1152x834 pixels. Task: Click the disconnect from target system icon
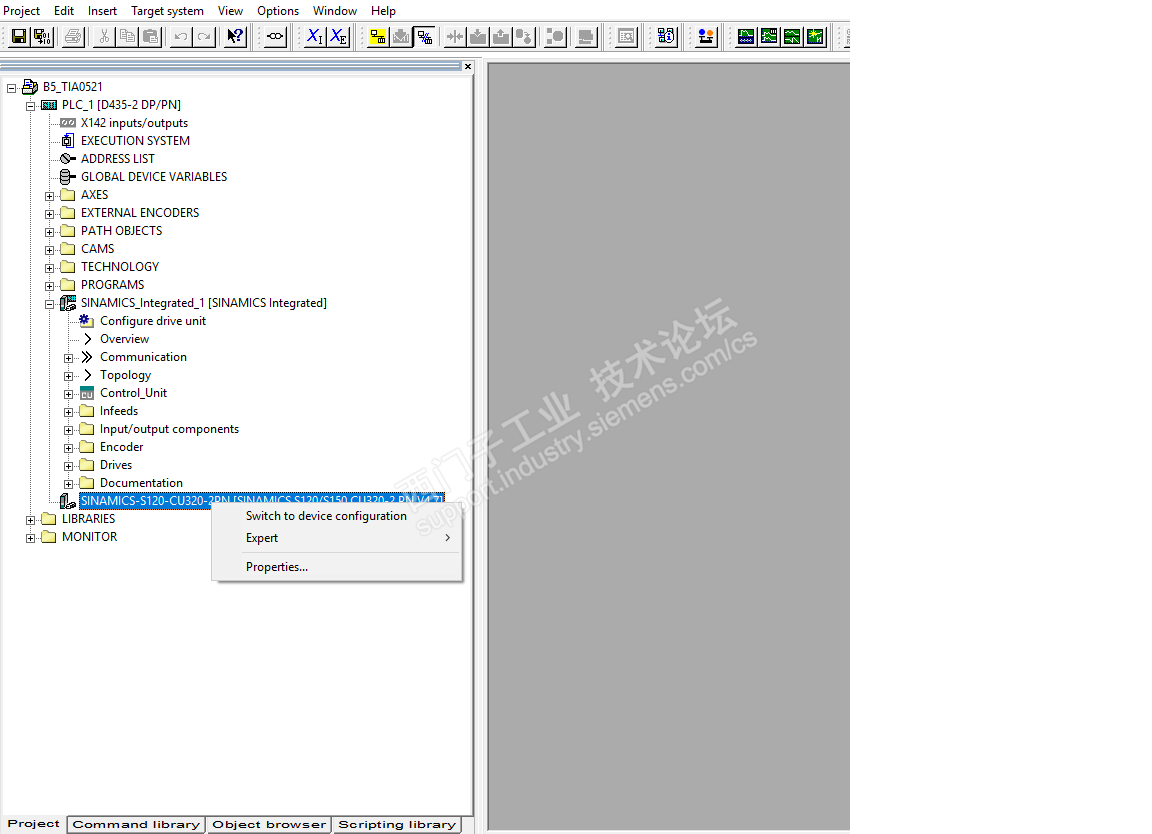(425, 36)
